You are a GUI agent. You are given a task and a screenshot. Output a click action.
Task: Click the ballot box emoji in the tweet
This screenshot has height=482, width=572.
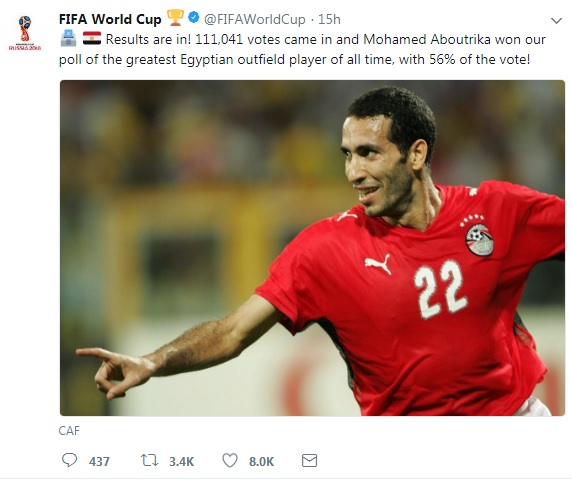(69, 38)
